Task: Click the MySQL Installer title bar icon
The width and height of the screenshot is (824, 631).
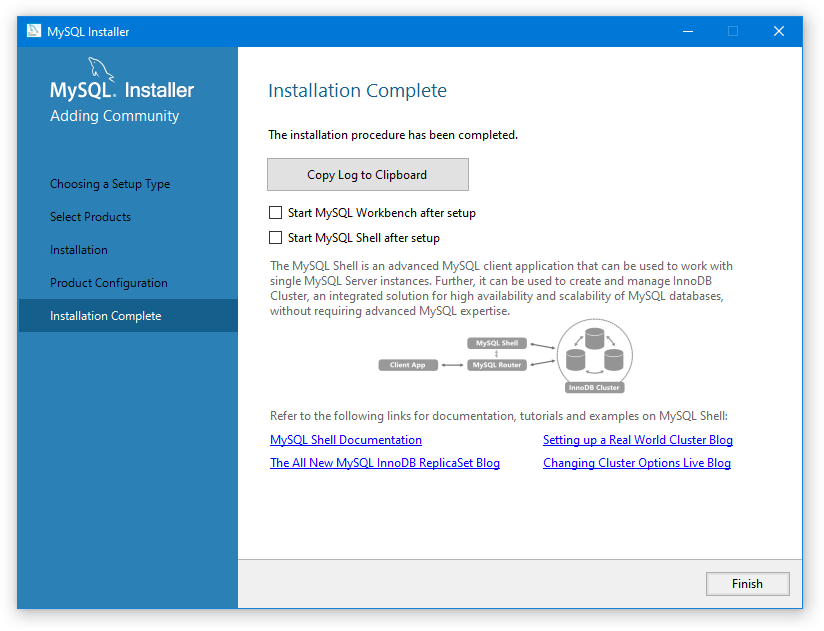Action: coord(34,31)
